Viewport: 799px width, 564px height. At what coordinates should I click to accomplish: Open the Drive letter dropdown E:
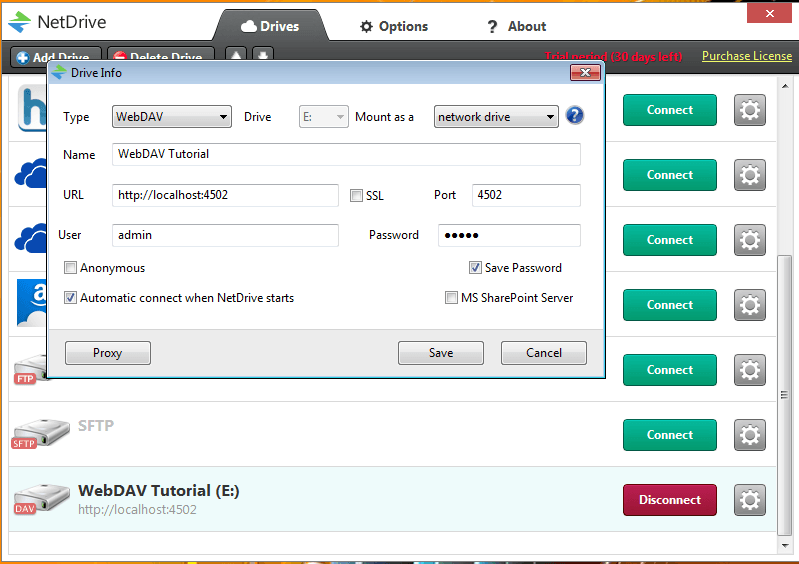tap(324, 117)
